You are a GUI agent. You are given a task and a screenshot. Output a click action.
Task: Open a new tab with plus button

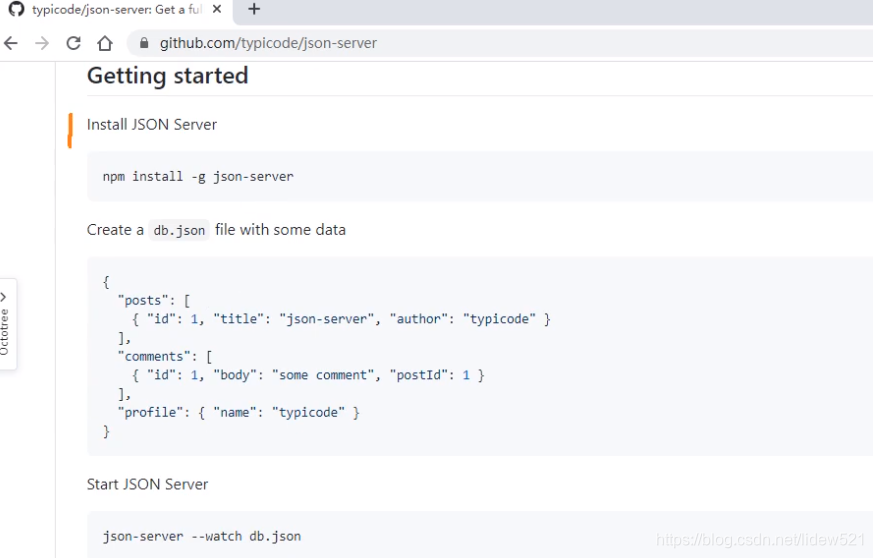pyautogui.click(x=254, y=9)
